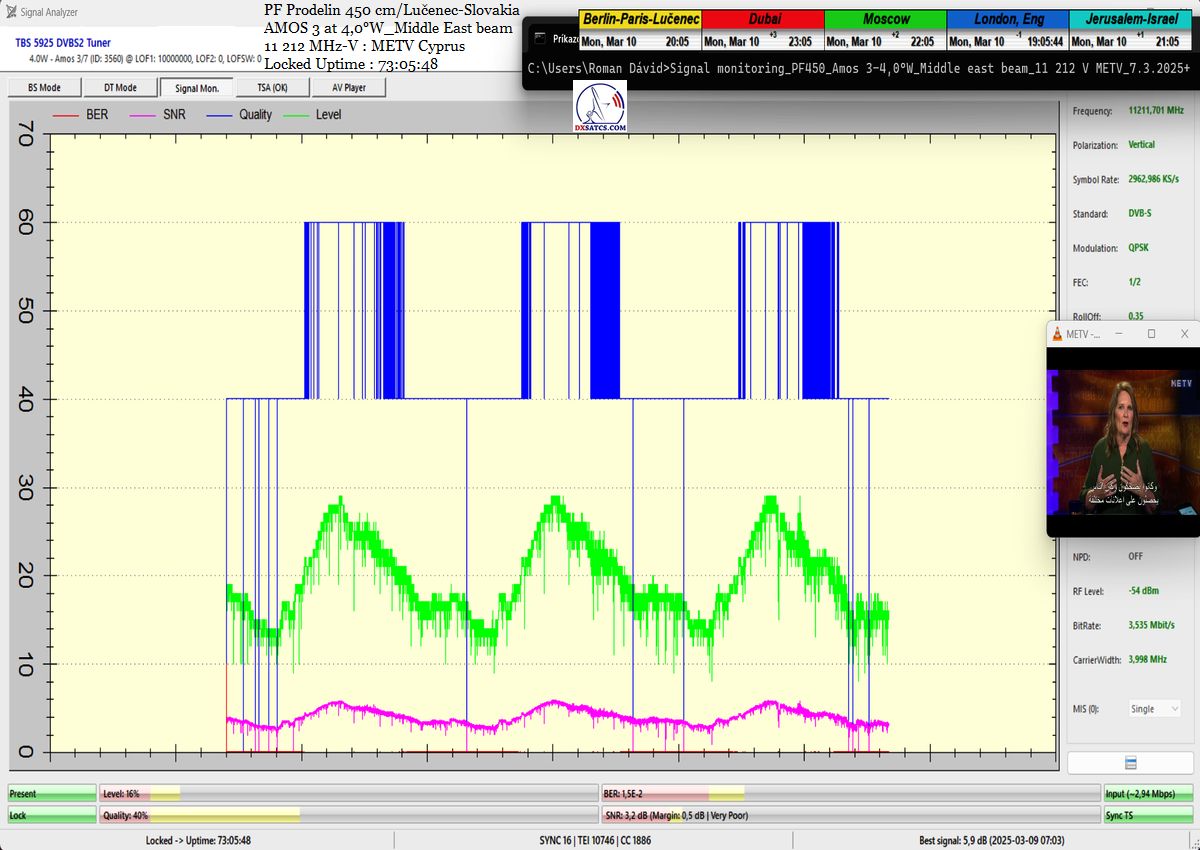Click the Sync TS indicator

(x=1149, y=815)
